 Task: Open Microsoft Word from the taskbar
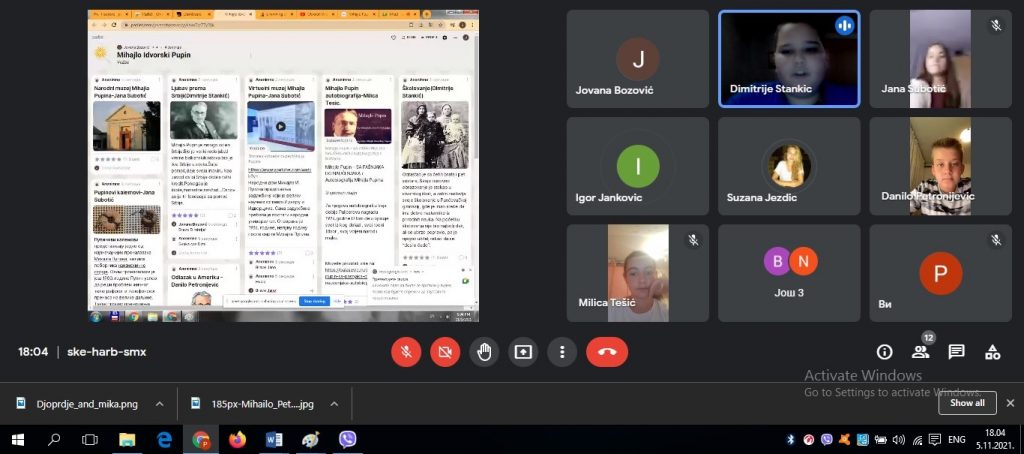pyautogui.click(x=274, y=439)
